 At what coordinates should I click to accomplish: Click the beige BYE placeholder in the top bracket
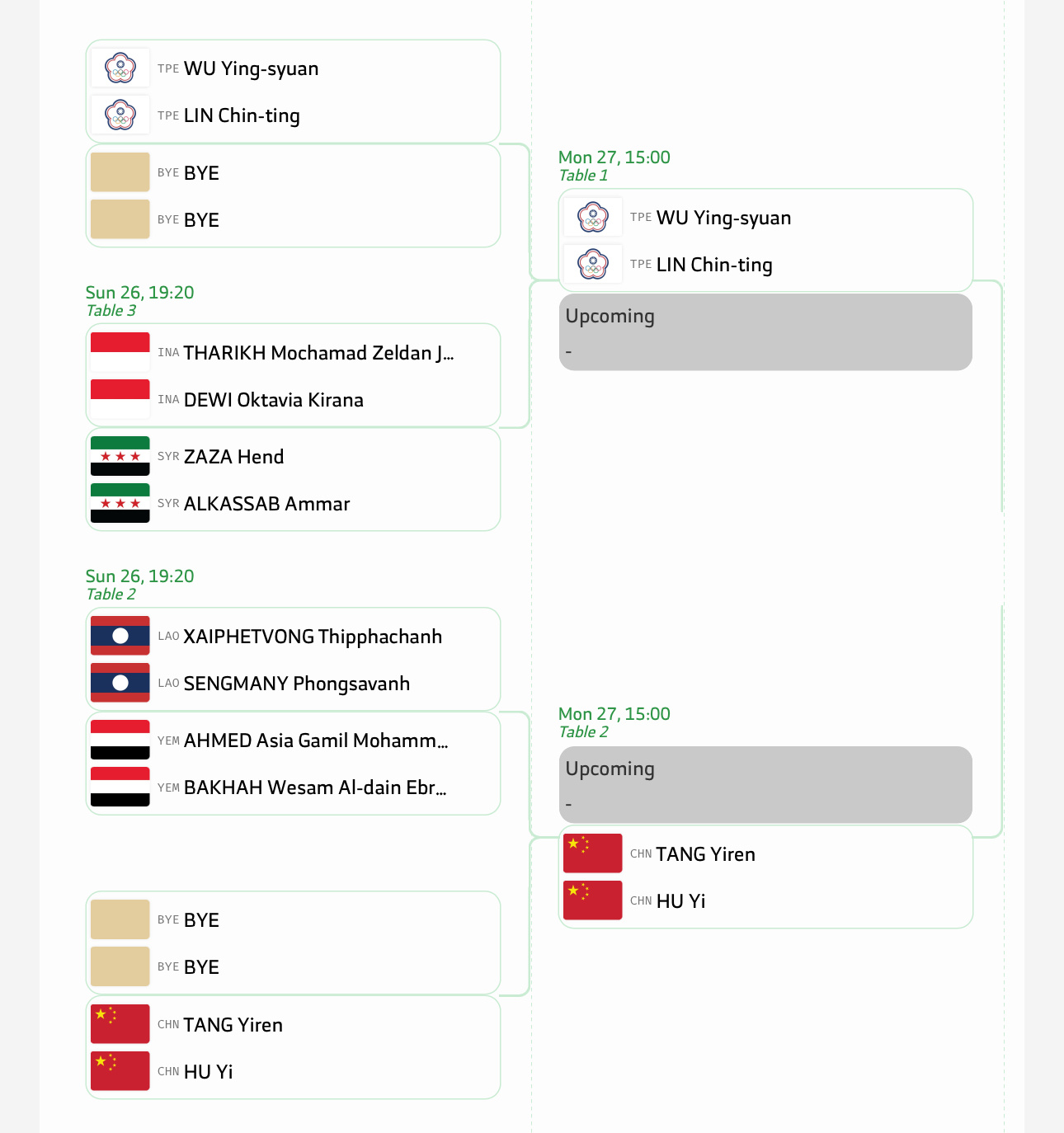(x=120, y=173)
